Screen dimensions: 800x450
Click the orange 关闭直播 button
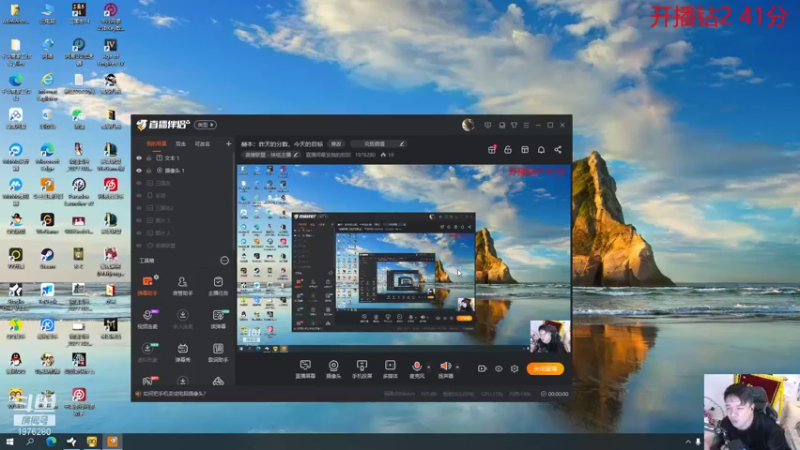point(545,368)
